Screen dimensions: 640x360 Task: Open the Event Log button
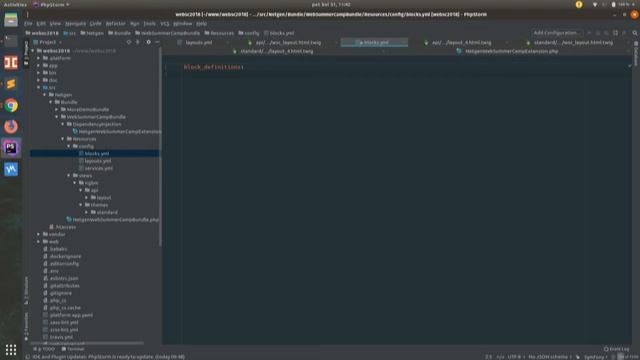pos(616,349)
